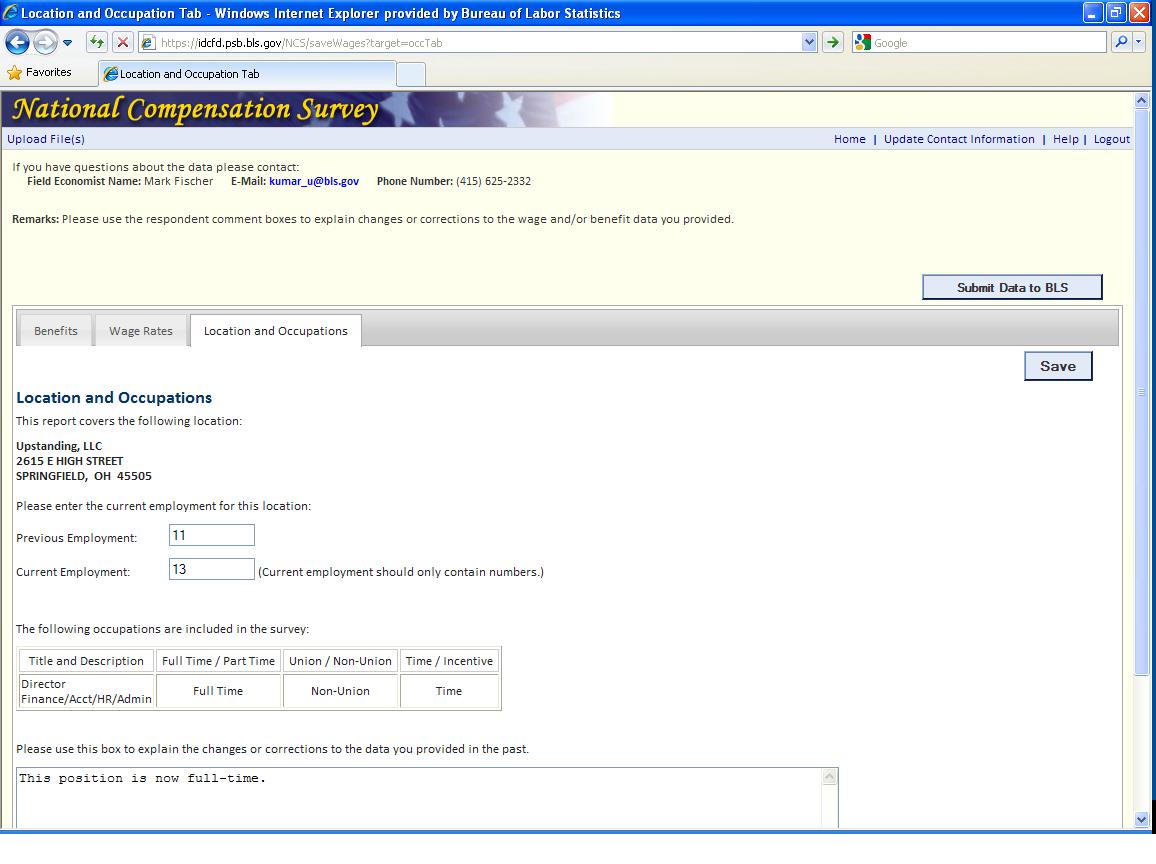Click the page vertical scrollbar down arrow
Image resolution: width=1156 pixels, height=864 pixels.
[1142, 819]
